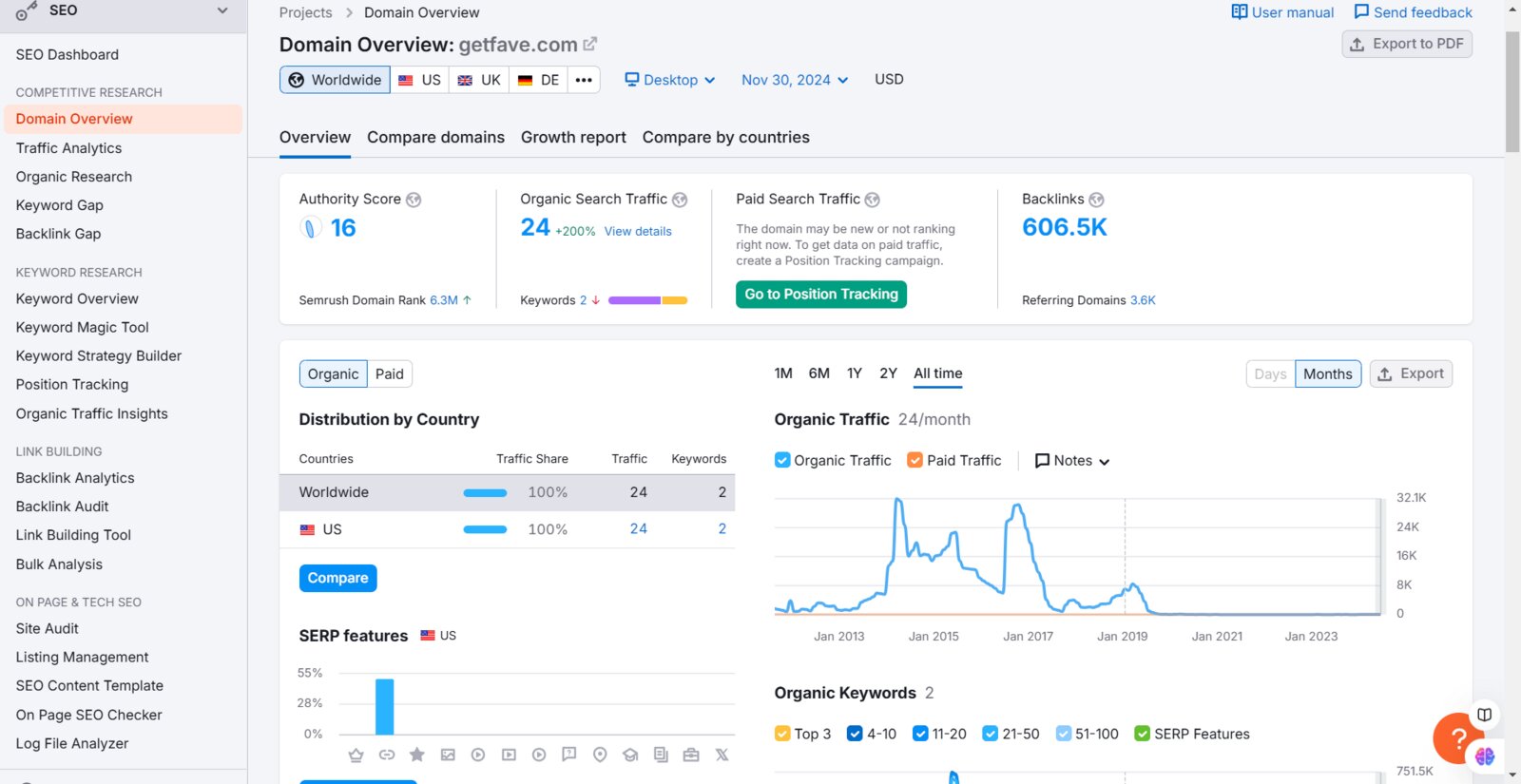This screenshot has height=784, width=1521.
Task: Click the Compare button
Action: coord(337,578)
